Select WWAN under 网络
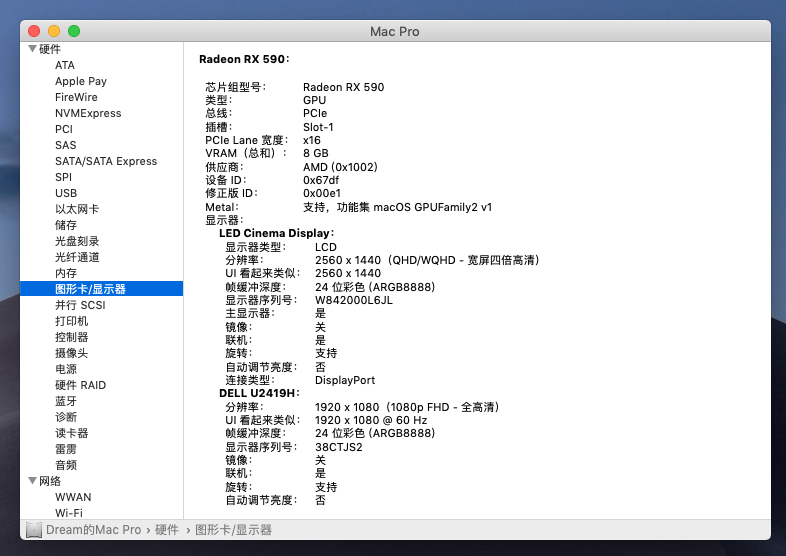The height and width of the screenshot is (556, 786). tap(73, 497)
